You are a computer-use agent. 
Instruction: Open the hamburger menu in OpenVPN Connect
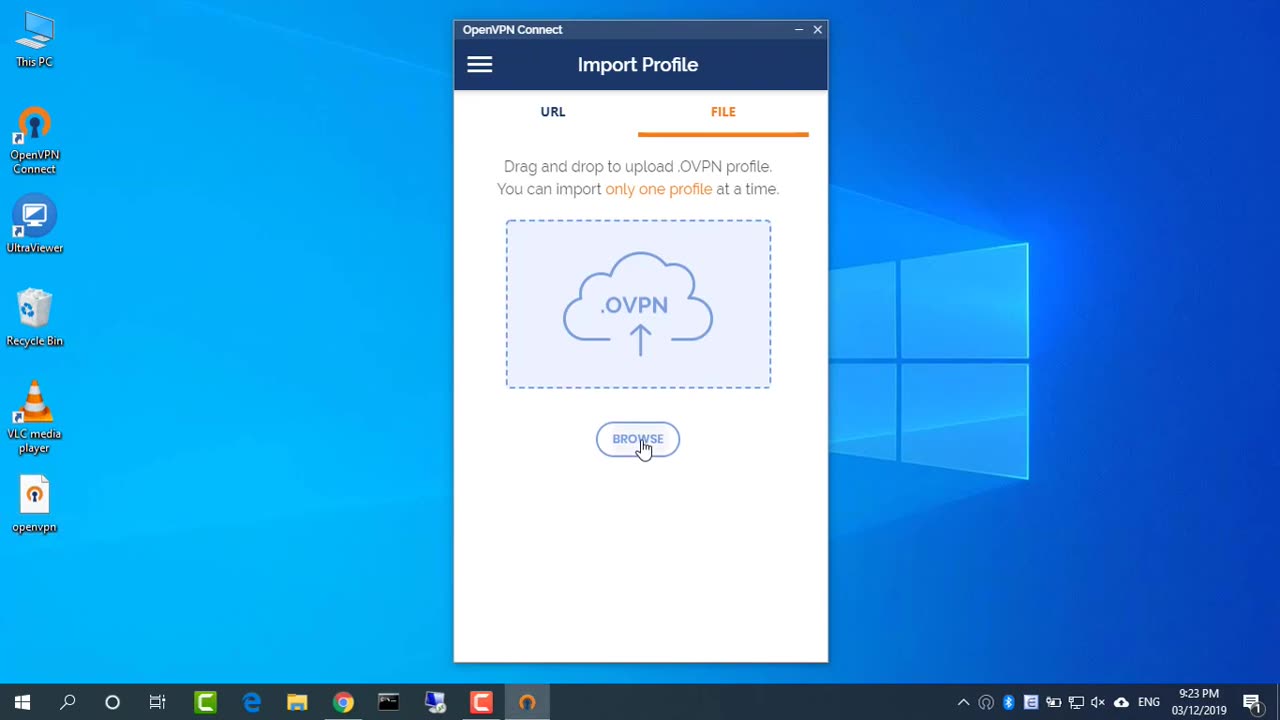click(x=480, y=65)
